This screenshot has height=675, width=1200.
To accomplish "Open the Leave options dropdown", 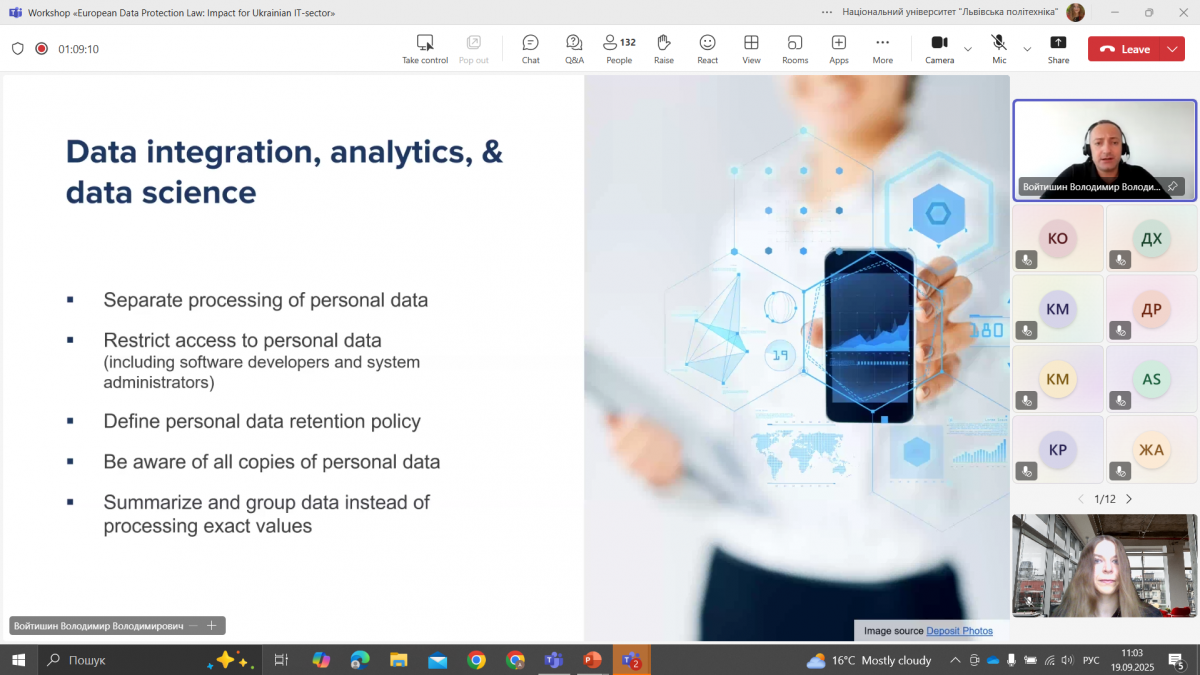I will [x=1172, y=49].
